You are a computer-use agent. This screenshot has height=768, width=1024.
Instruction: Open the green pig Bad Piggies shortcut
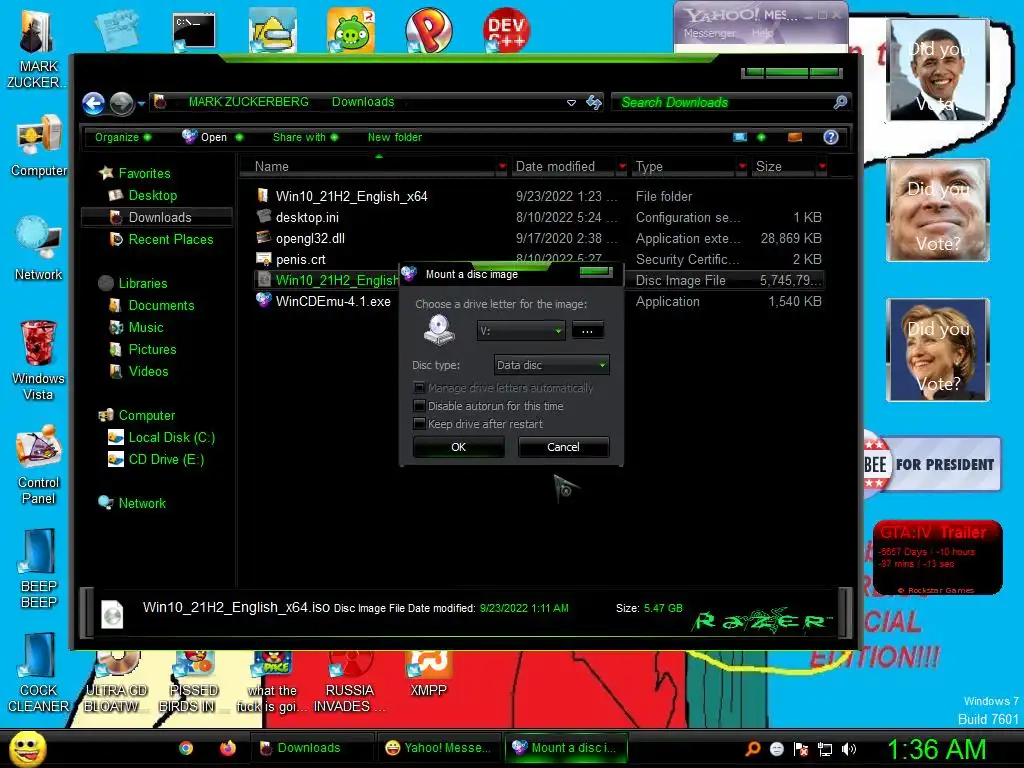click(351, 29)
